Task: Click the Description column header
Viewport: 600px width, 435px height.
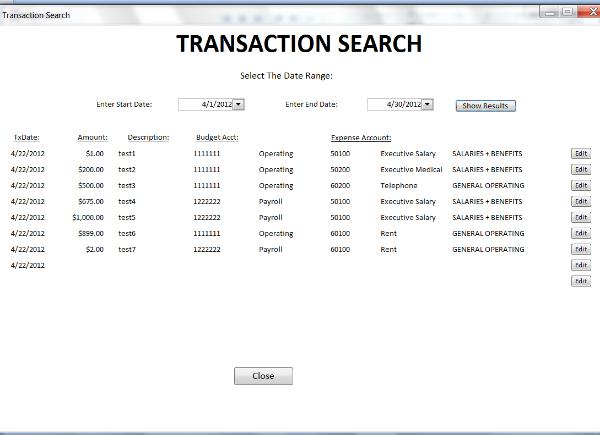Action: 148,137
